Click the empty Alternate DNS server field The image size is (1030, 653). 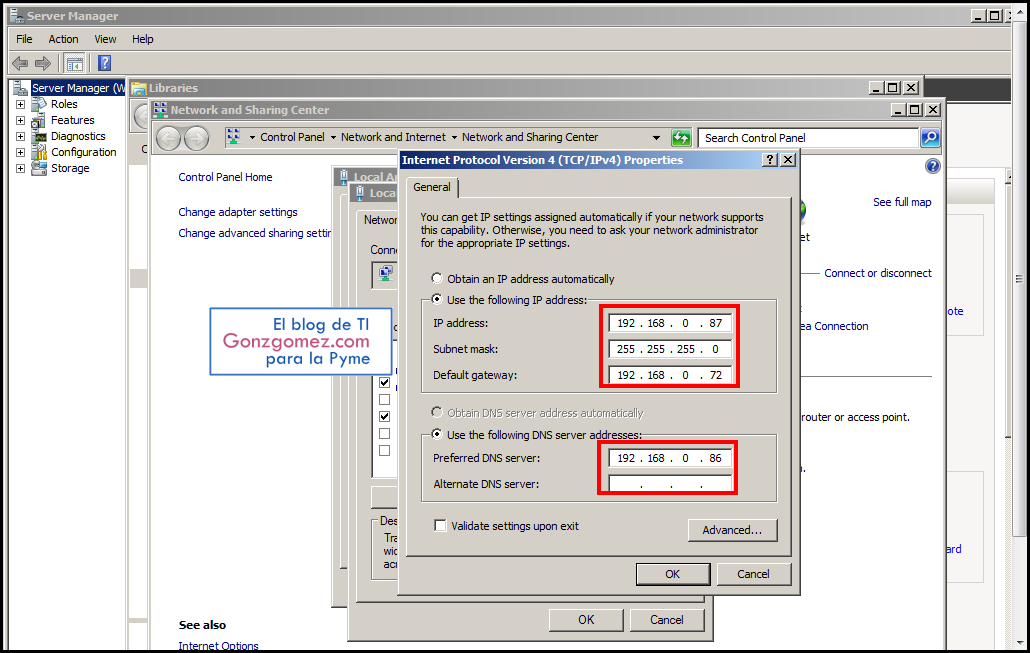point(670,484)
